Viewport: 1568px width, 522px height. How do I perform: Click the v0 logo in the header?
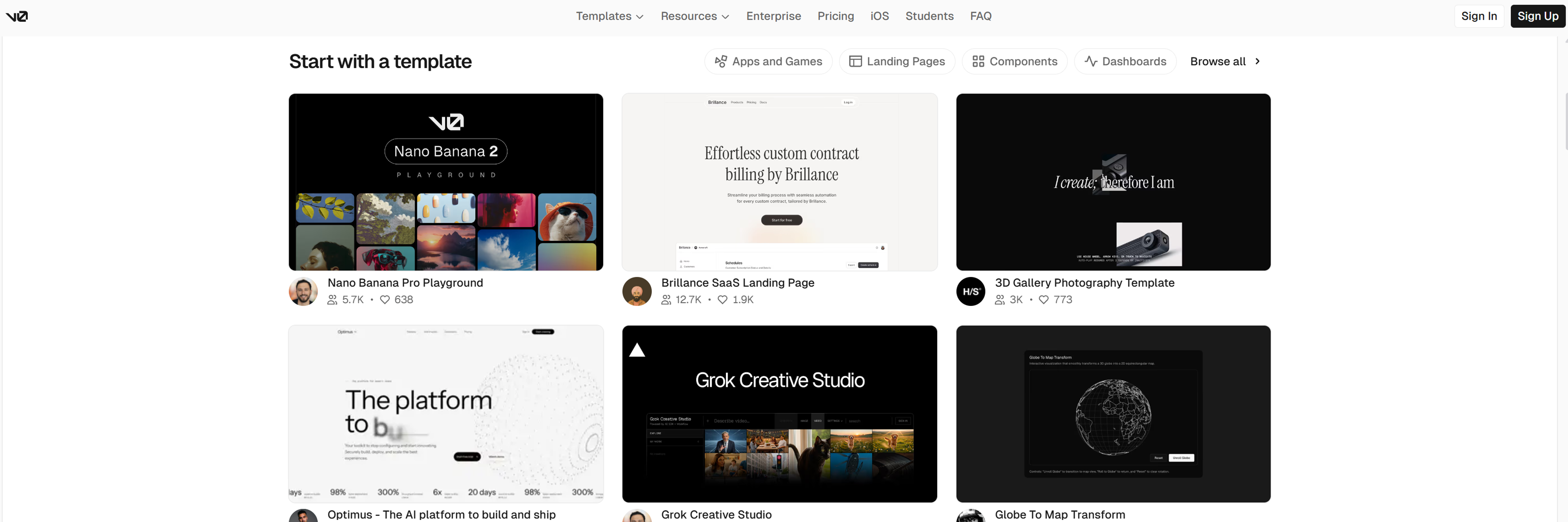pos(17,16)
